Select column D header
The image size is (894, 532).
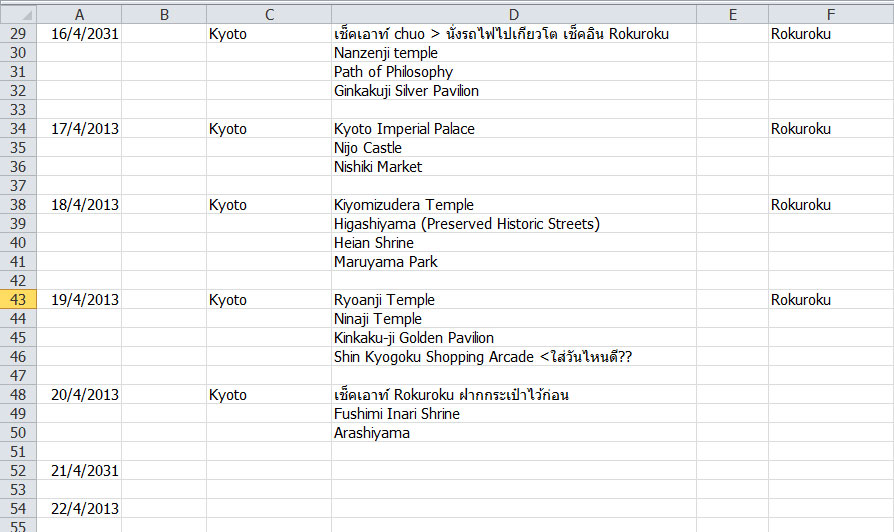514,14
